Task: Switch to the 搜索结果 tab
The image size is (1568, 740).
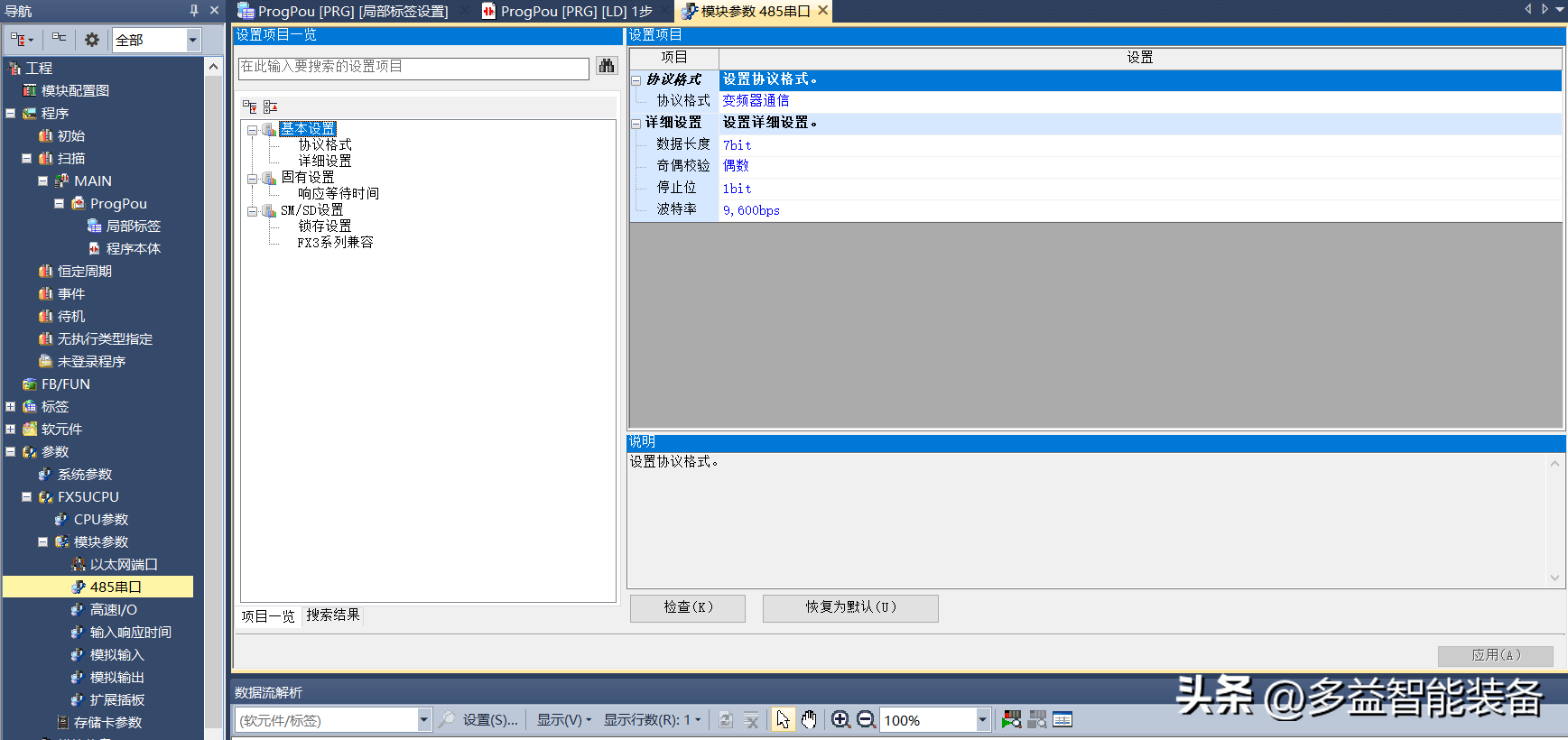Action: 332,615
